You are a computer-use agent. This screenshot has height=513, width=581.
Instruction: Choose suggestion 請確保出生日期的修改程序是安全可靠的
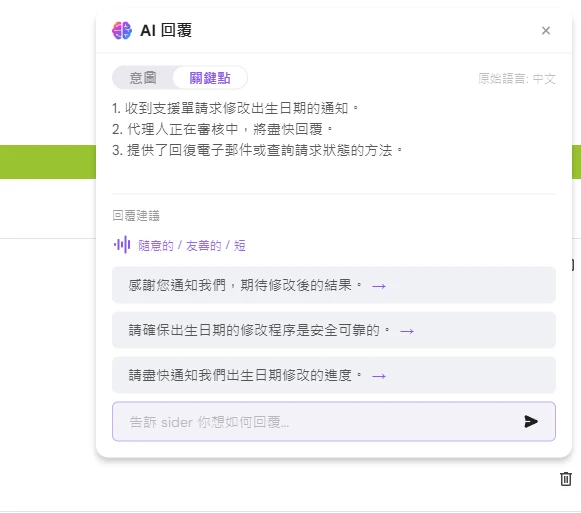[334, 330]
